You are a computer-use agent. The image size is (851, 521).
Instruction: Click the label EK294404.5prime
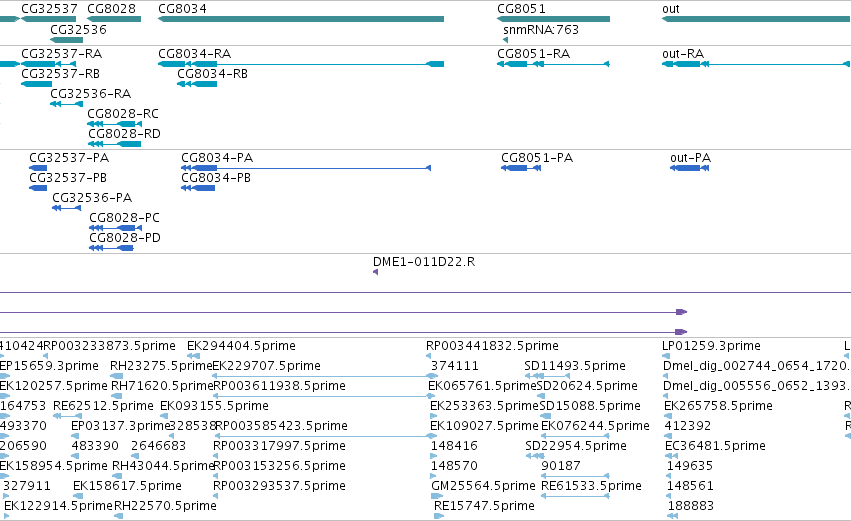[x=242, y=346]
